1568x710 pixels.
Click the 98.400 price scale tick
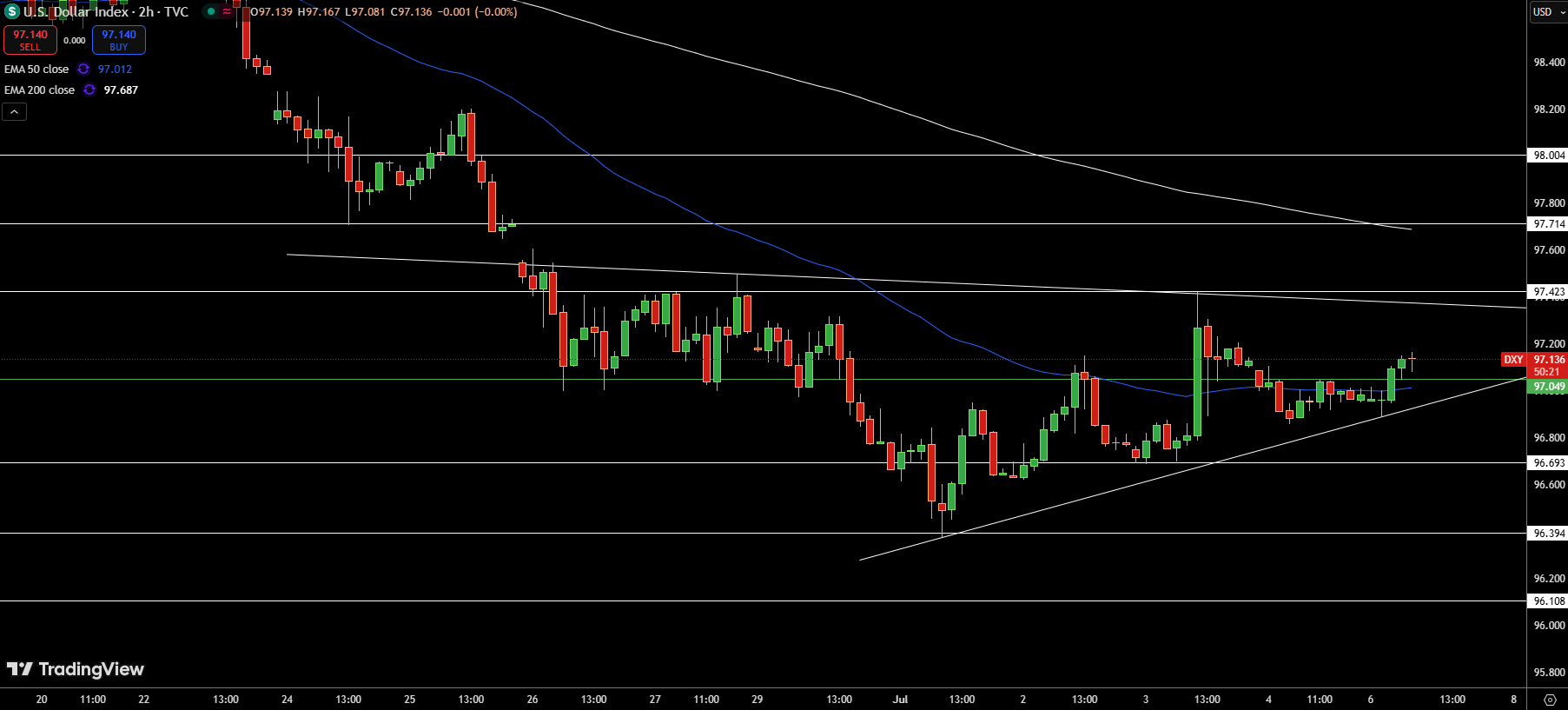tap(1549, 63)
